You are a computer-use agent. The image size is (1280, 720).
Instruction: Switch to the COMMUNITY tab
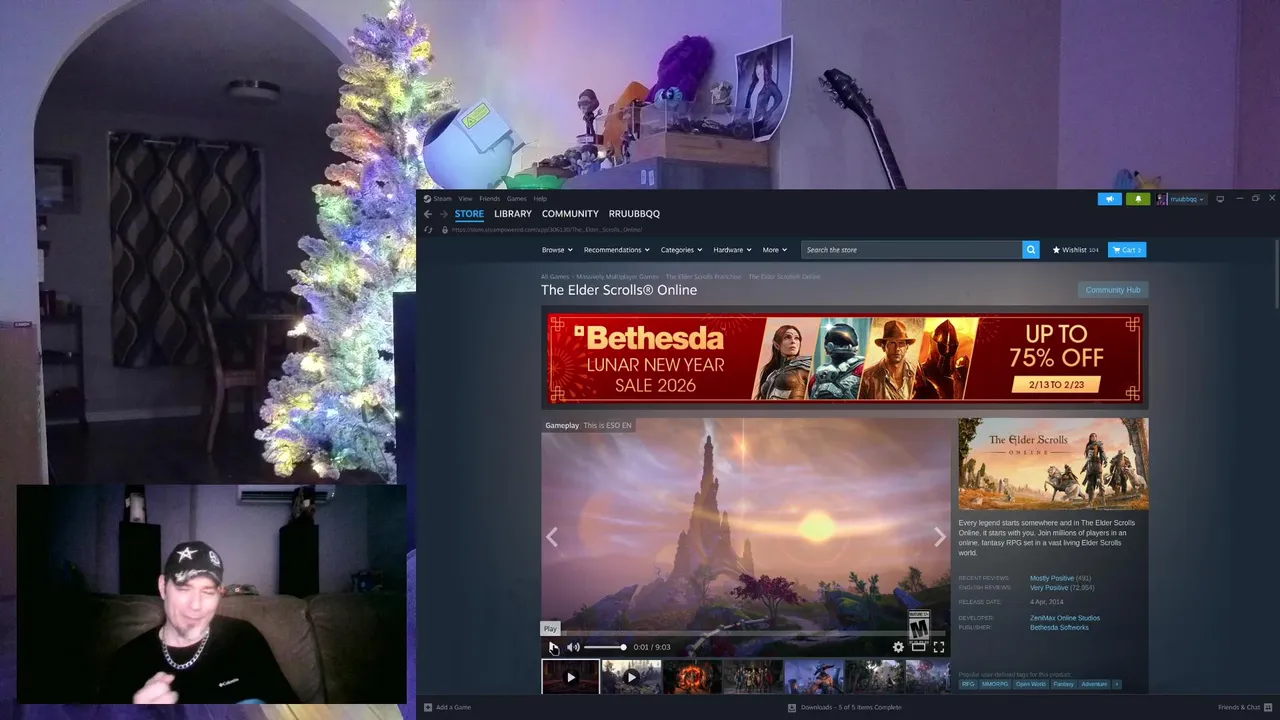point(570,214)
